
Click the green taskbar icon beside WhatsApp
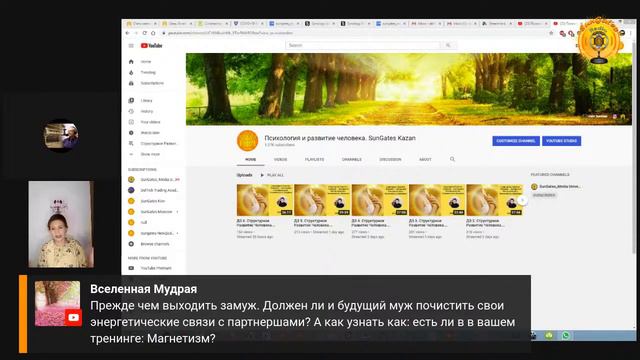coord(549,336)
